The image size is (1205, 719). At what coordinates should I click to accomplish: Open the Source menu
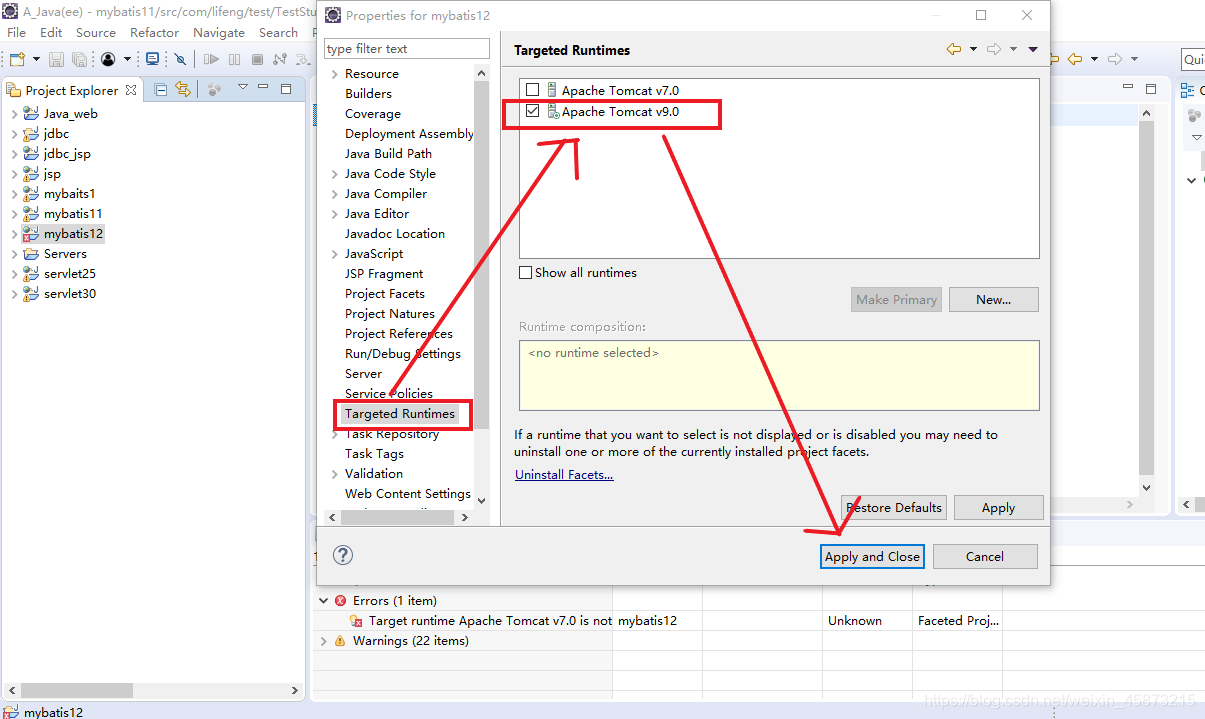[x=96, y=32]
